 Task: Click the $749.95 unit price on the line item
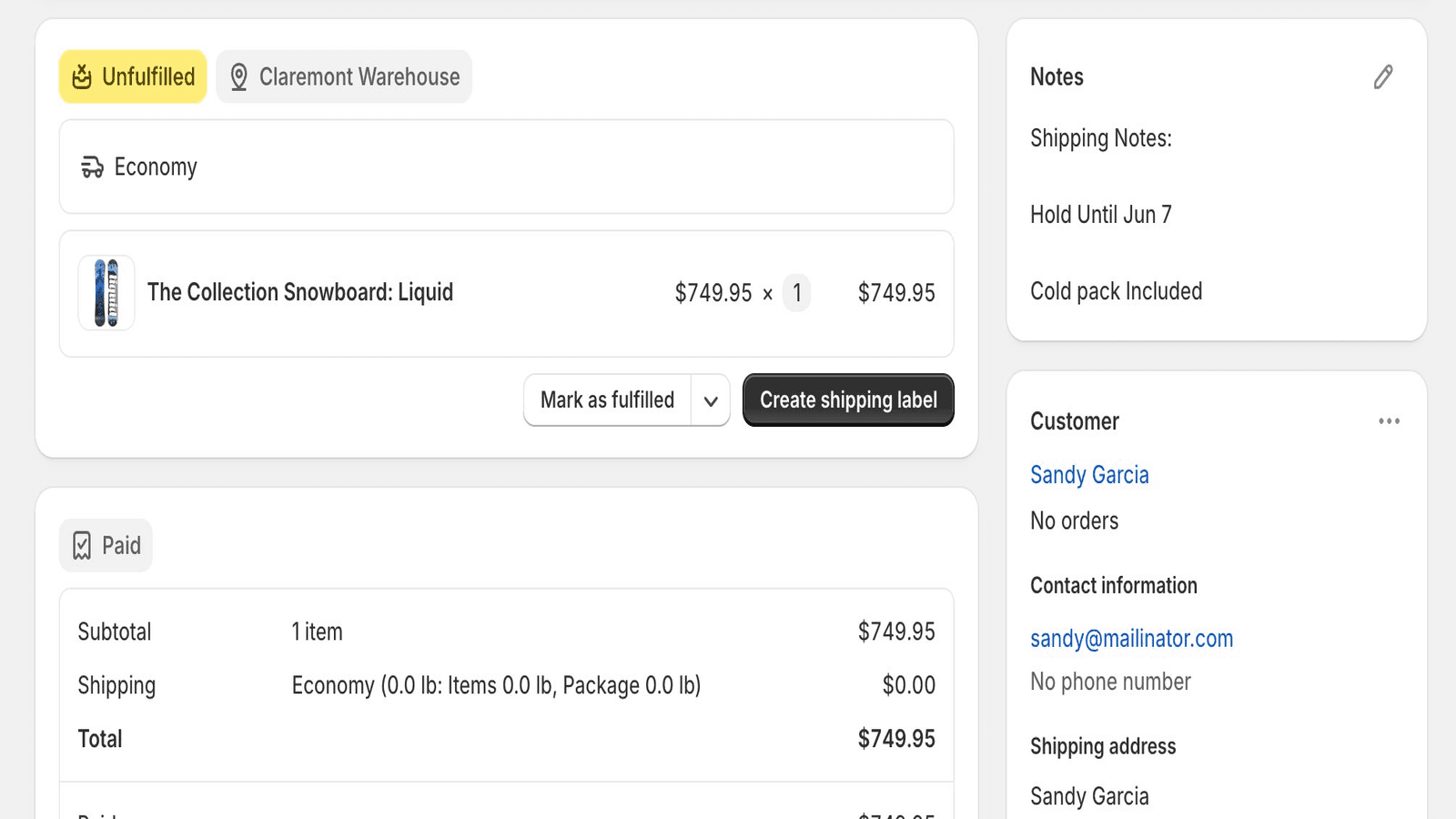(713, 293)
